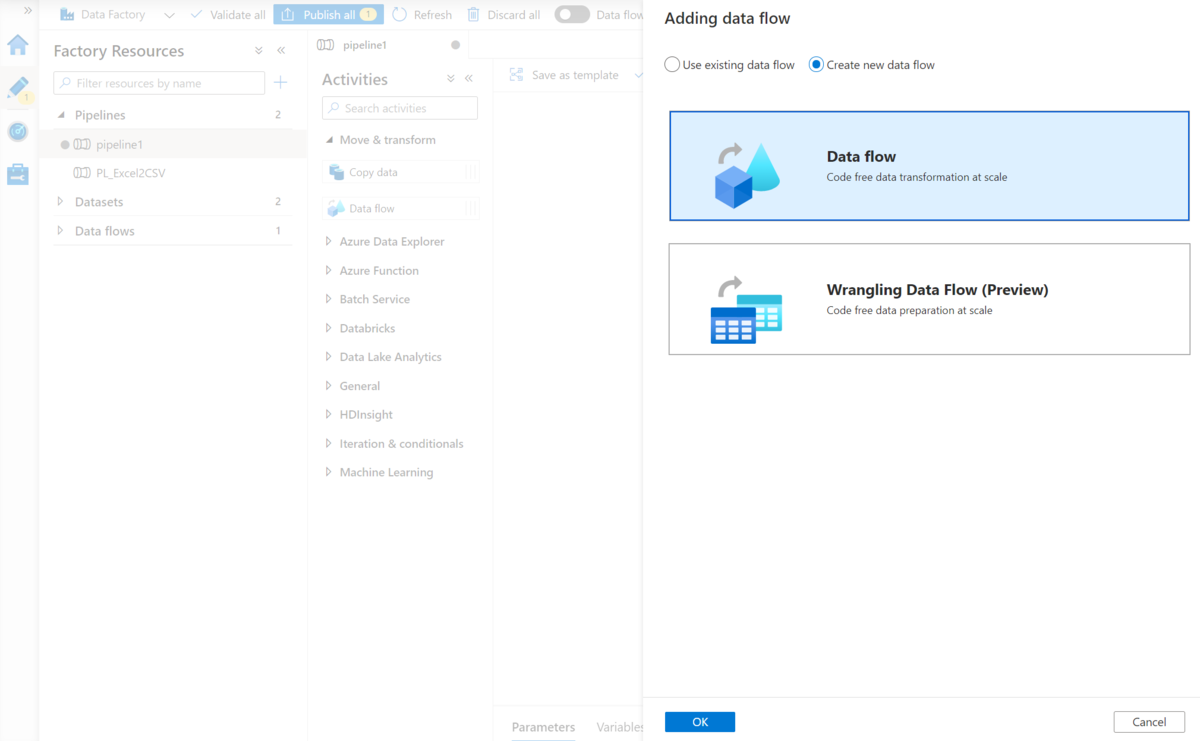
Task: Open the Variables tab
Action: coord(620,727)
